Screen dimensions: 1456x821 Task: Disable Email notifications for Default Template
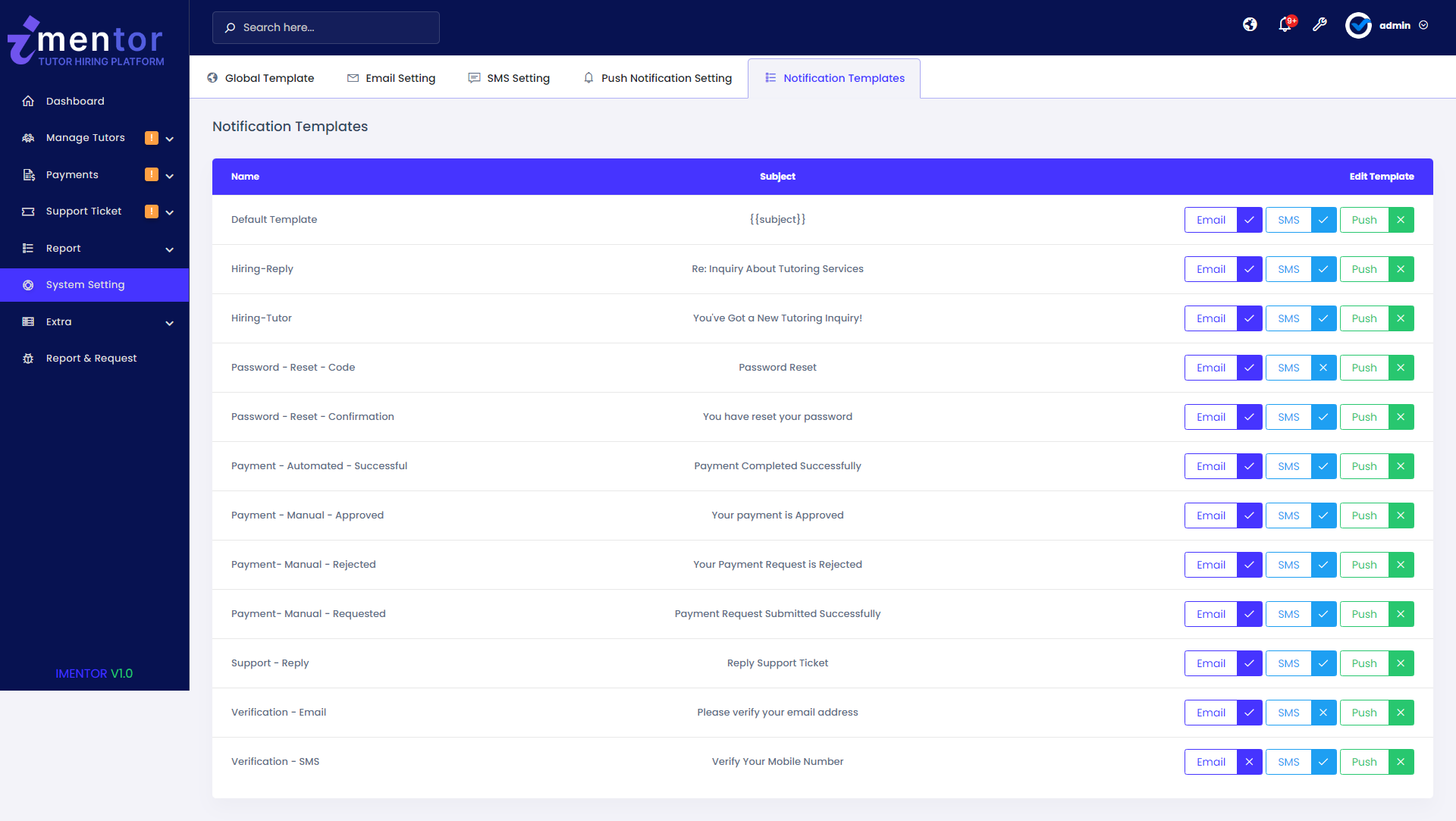tap(1248, 220)
